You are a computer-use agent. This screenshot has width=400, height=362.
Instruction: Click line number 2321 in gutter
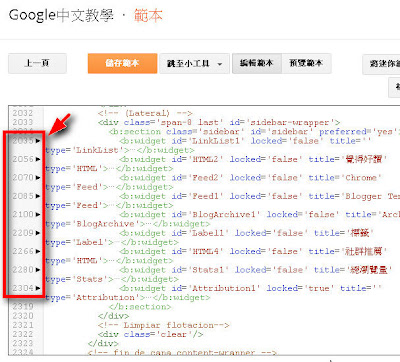[x=23, y=325]
